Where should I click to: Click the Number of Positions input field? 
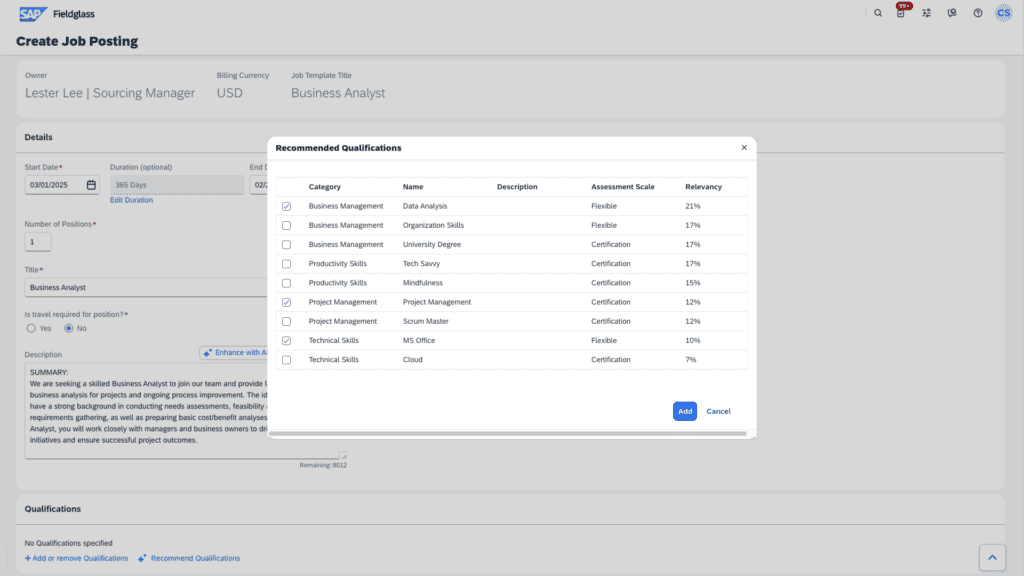coord(38,242)
